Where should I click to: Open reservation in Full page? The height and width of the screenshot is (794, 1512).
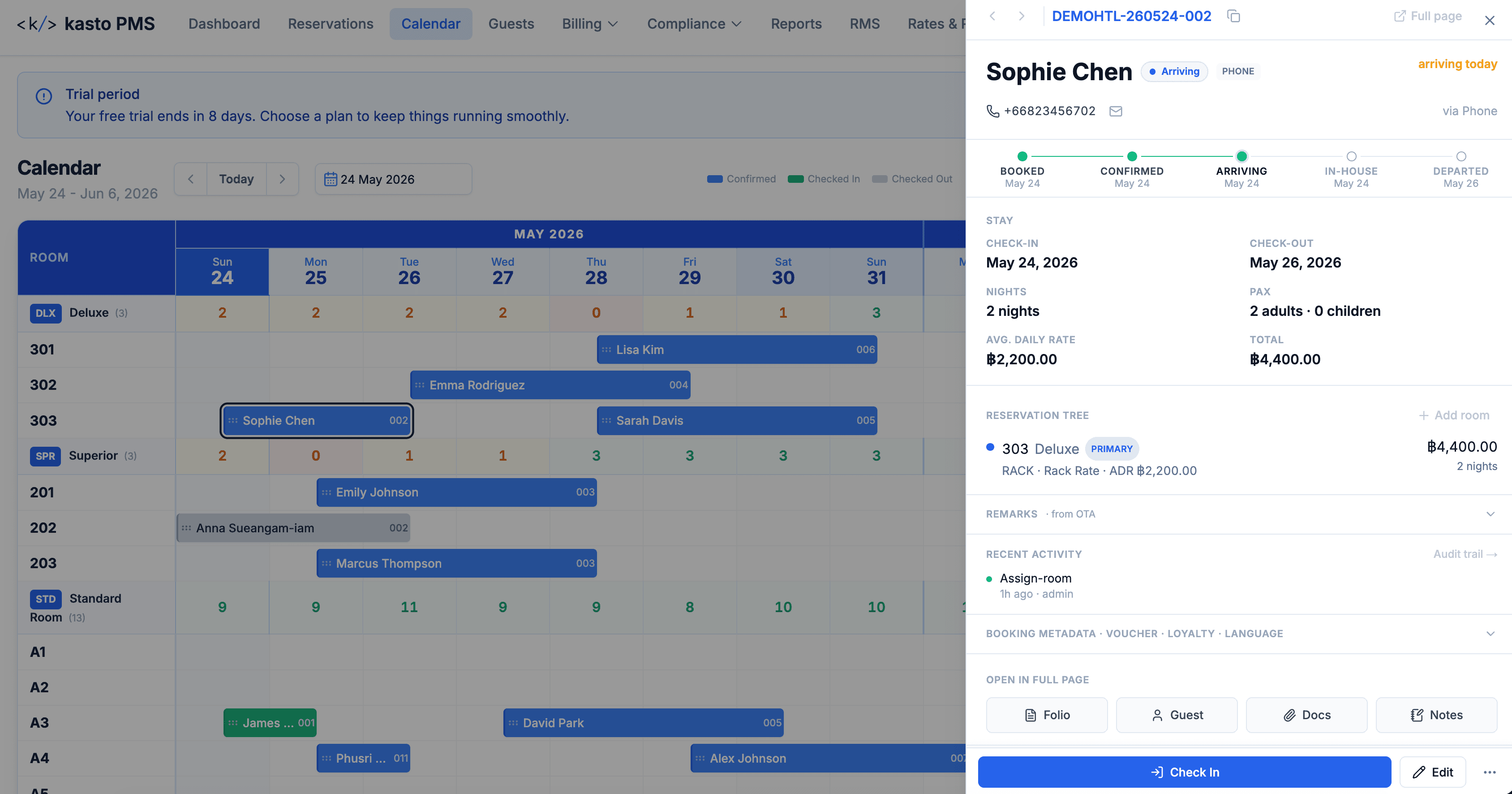click(1428, 17)
